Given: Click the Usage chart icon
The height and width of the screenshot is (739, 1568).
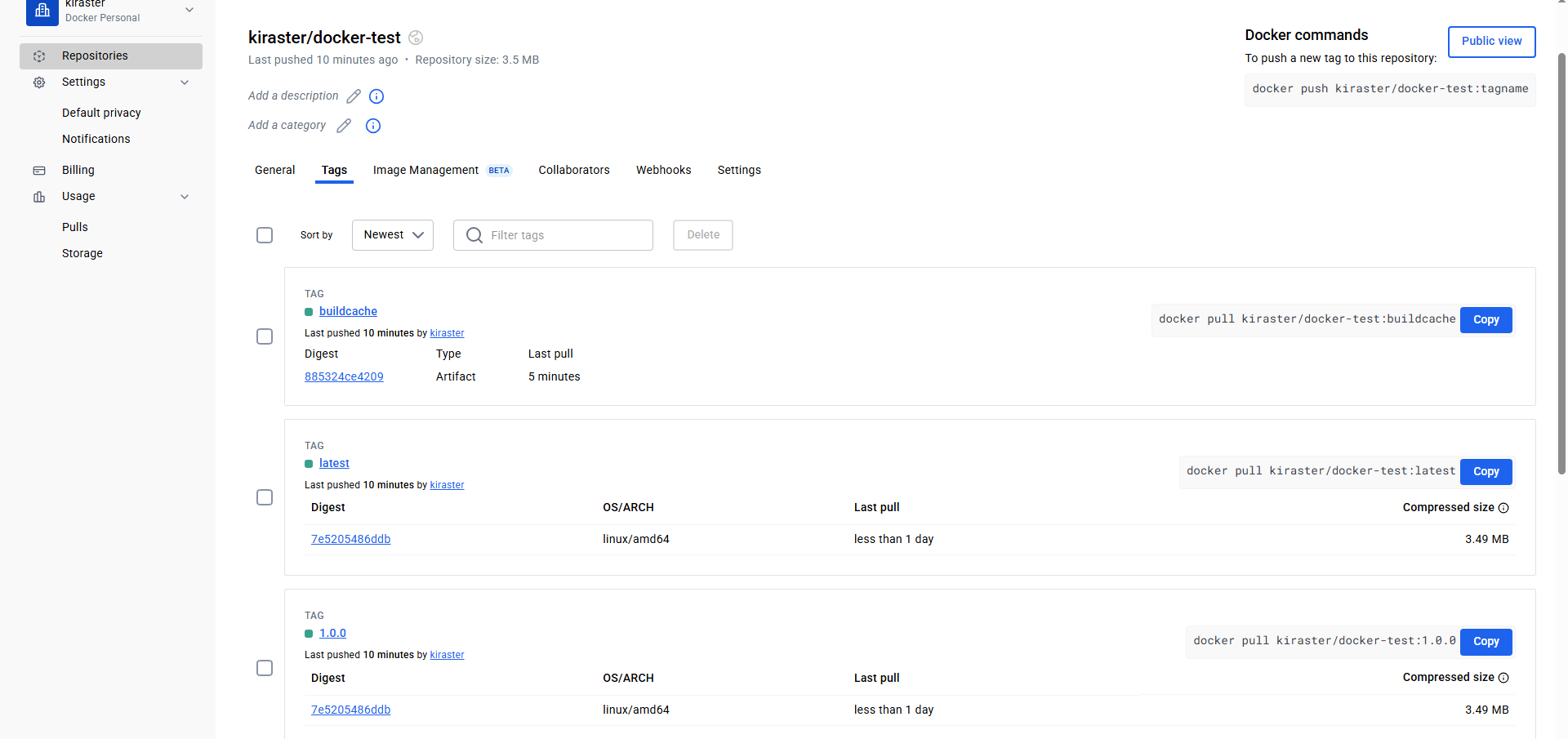Looking at the screenshot, I should 39,197.
